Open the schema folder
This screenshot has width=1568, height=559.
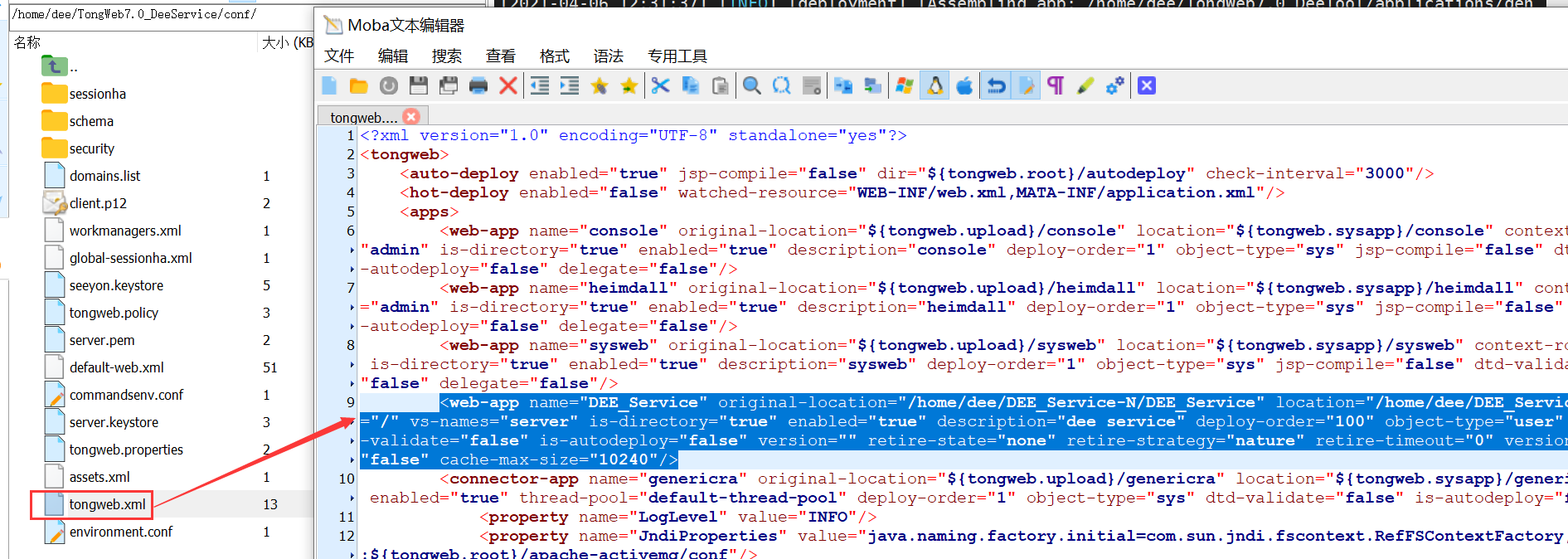(91, 121)
